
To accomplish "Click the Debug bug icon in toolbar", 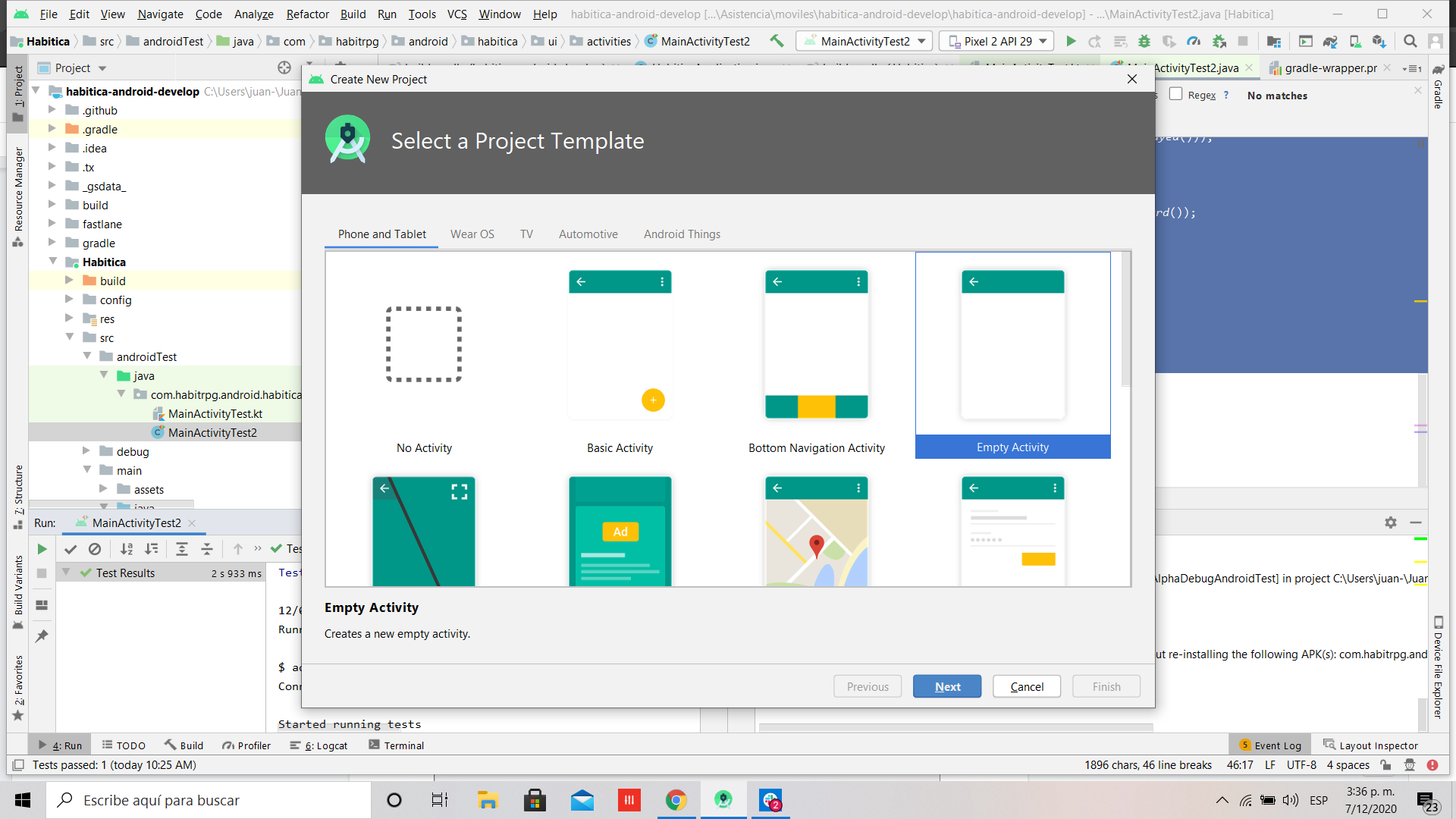I will click(1144, 41).
